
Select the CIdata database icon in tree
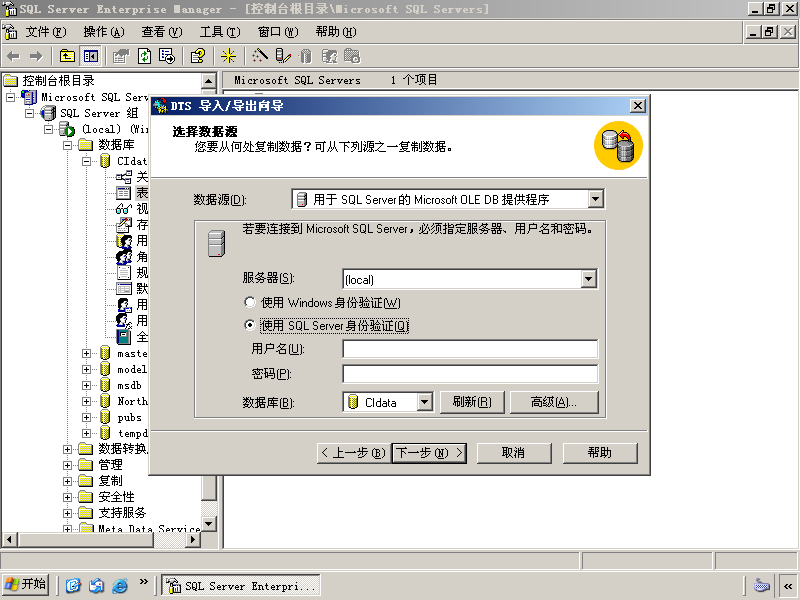pyautogui.click(x=105, y=161)
